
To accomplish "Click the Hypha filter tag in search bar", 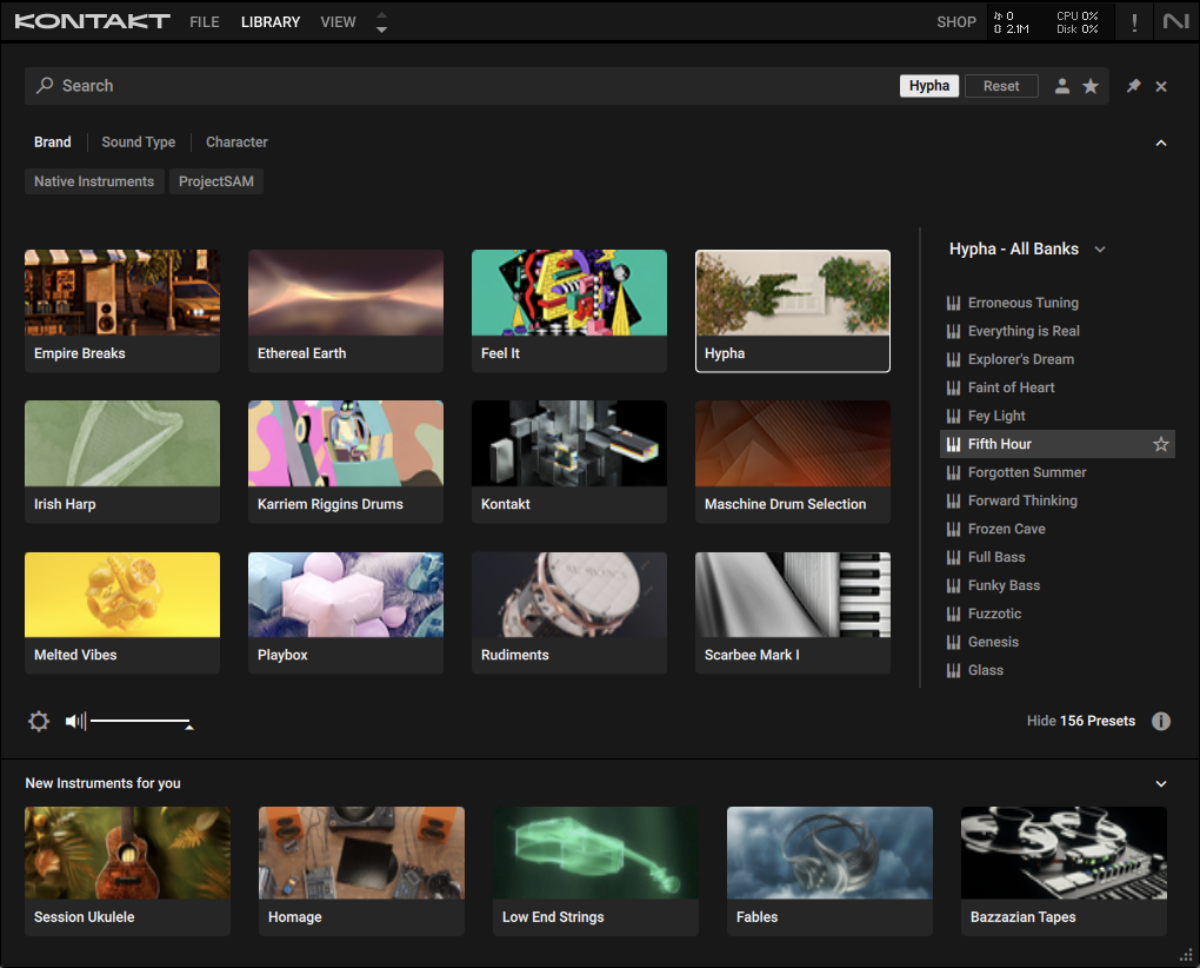I will [x=929, y=86].
